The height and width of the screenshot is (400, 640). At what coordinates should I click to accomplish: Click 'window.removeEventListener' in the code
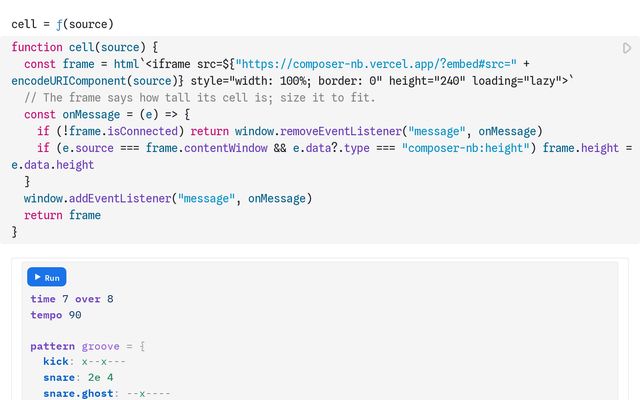[x=318, y=131]
